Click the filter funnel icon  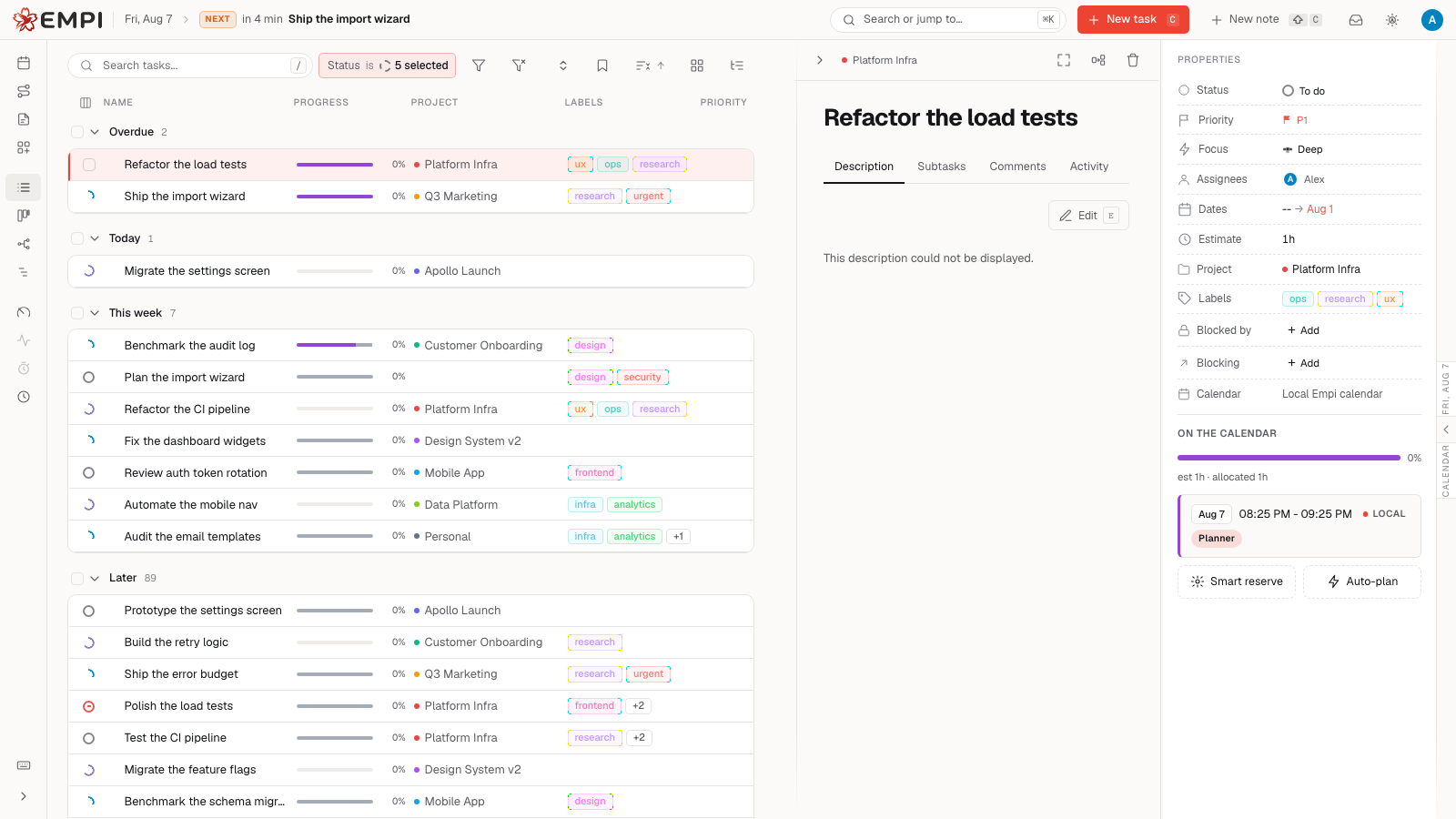479,66
